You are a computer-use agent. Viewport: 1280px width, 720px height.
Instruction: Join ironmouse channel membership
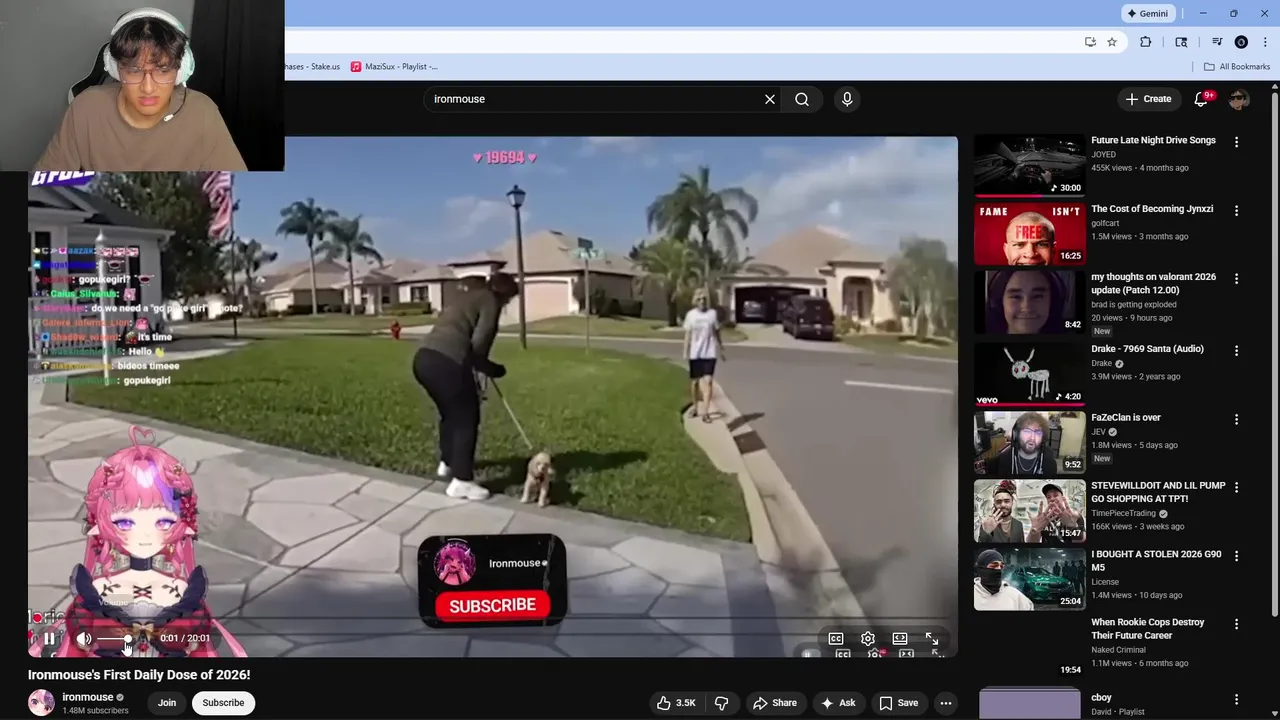coord(167,703)
